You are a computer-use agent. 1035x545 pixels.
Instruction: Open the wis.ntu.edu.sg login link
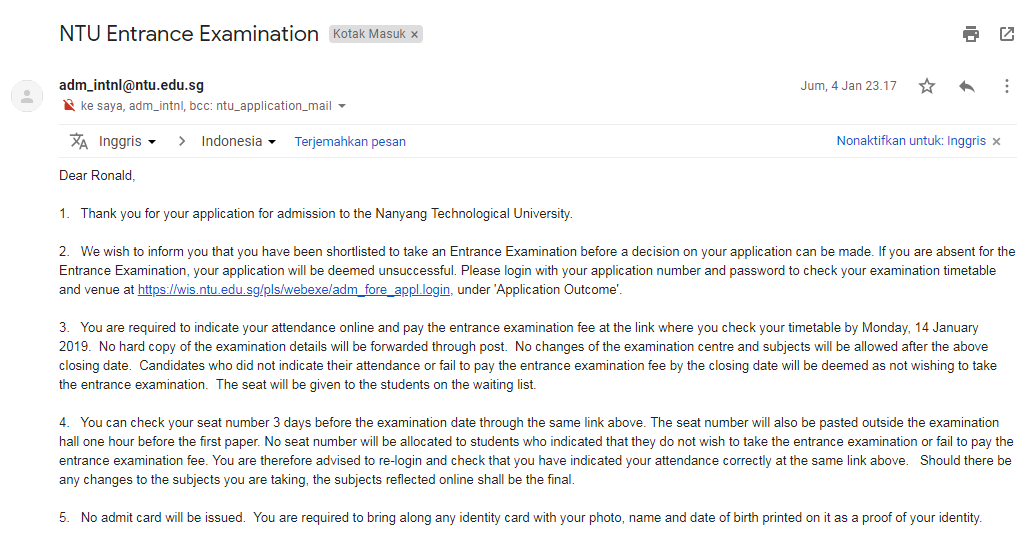(295, 290)
